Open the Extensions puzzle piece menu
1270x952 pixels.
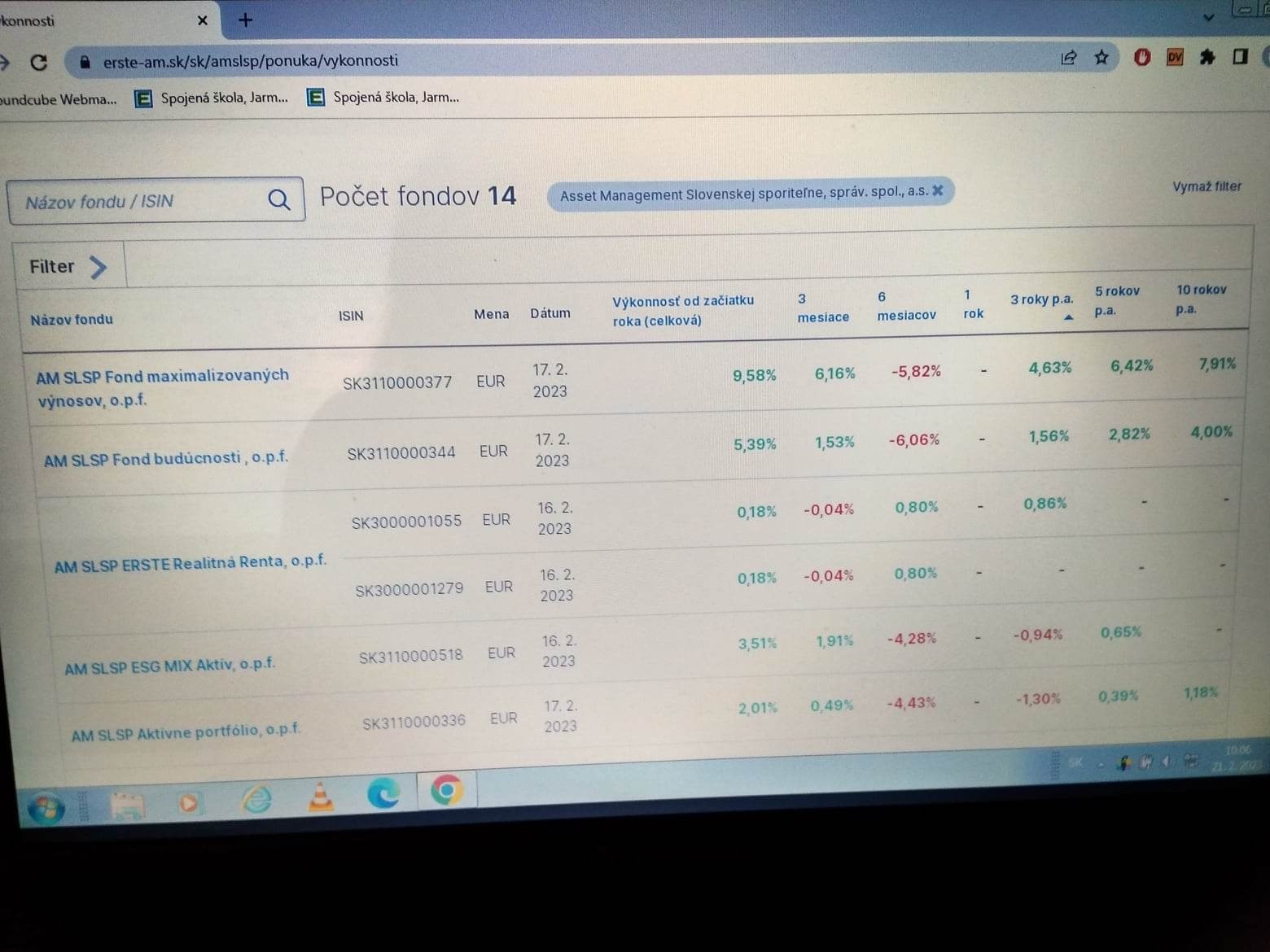click(x=1207, y=56)
